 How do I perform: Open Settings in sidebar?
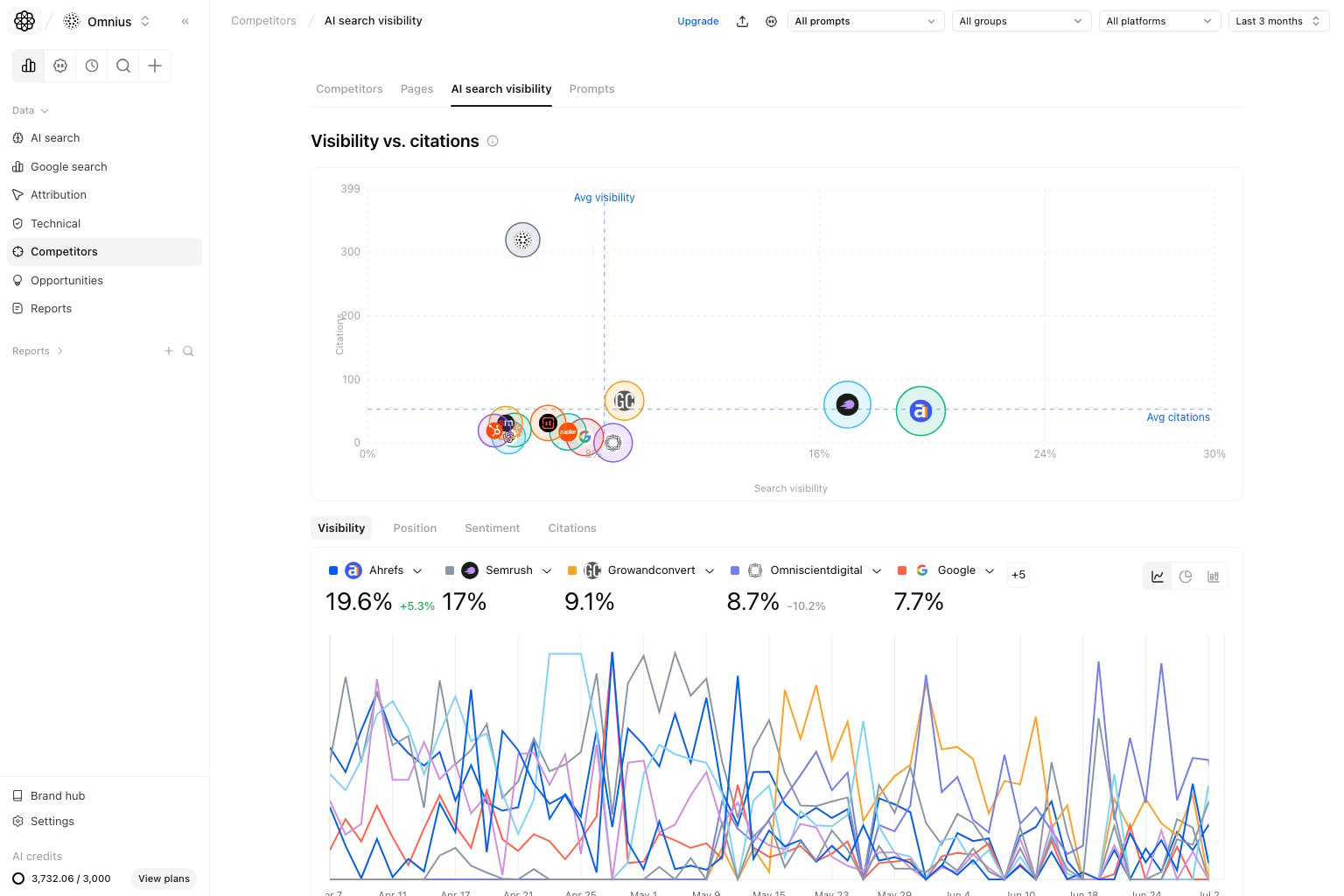(104, 822)
